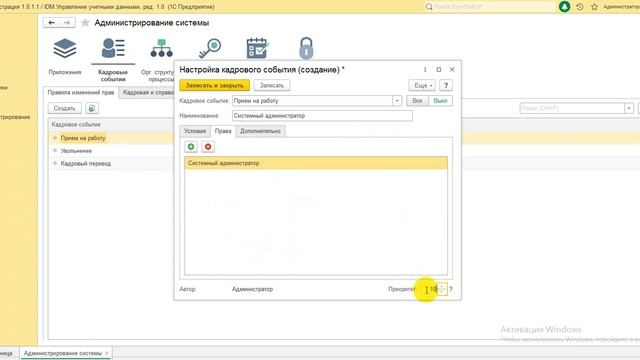Select the Увольнение list row
This screenshot has height=360, width=640.
tap(111, 151)
